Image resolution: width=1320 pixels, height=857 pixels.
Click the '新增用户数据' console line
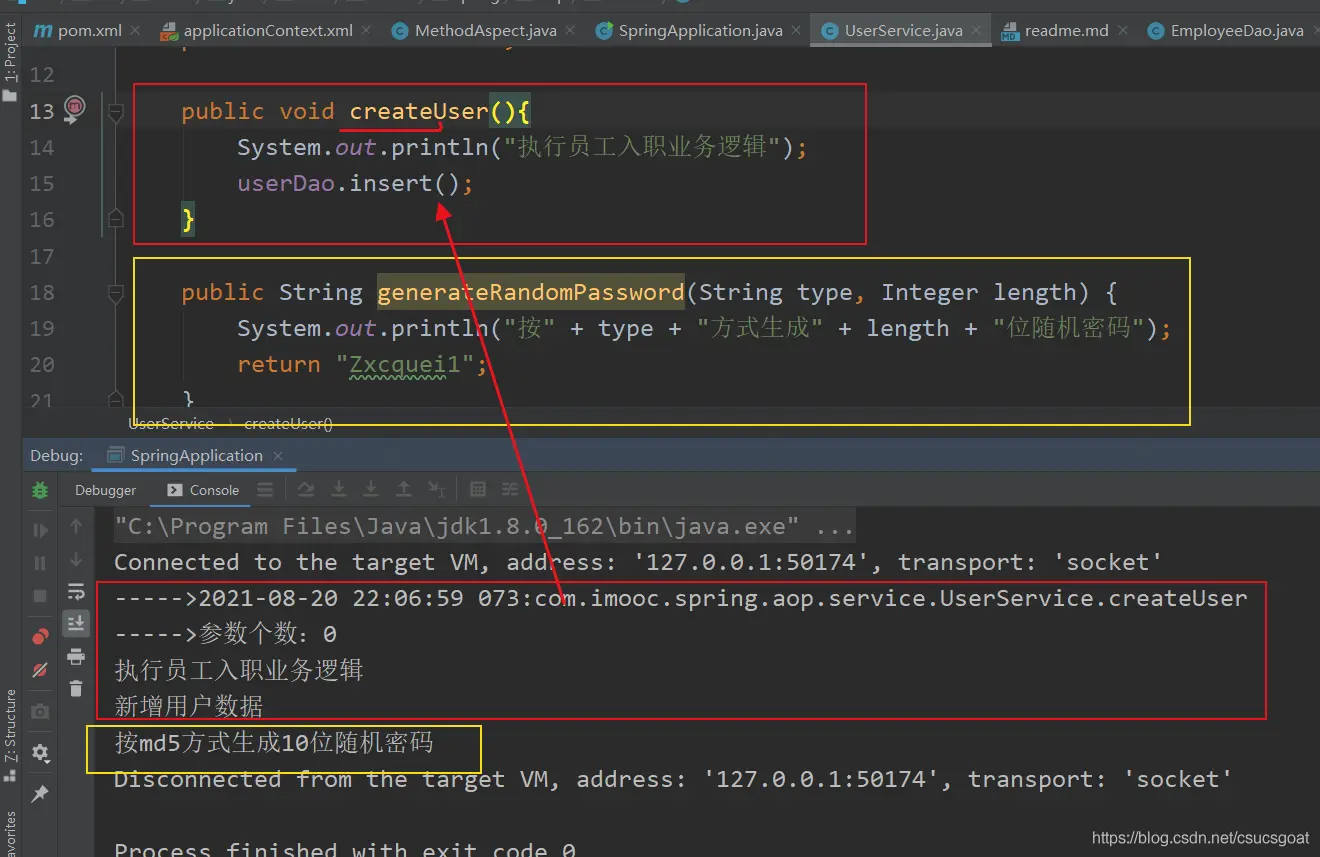[189, 707]
